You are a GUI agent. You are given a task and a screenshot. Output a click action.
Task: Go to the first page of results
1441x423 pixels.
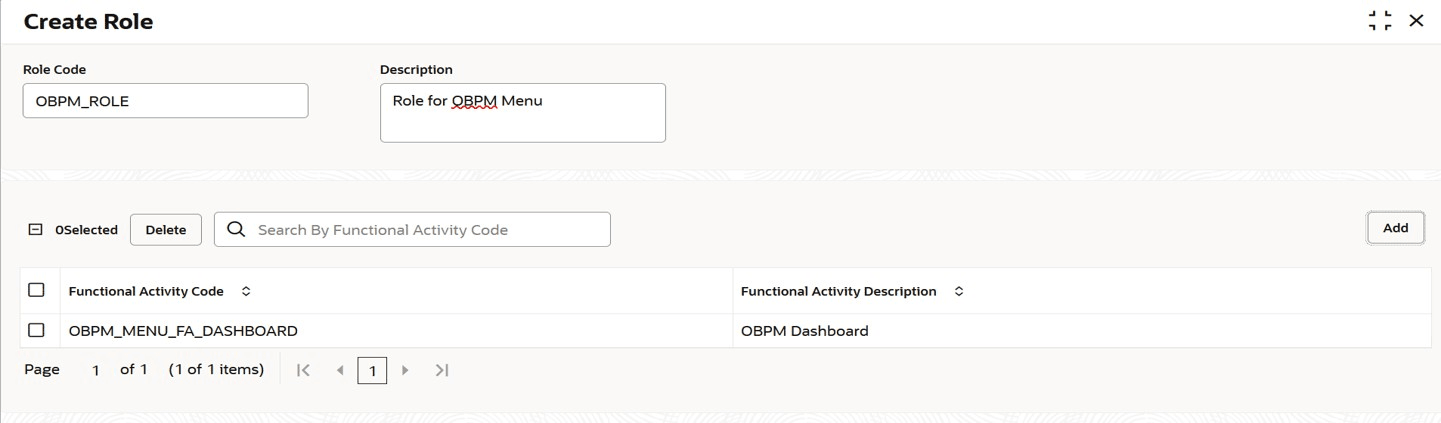coord(304,371)
